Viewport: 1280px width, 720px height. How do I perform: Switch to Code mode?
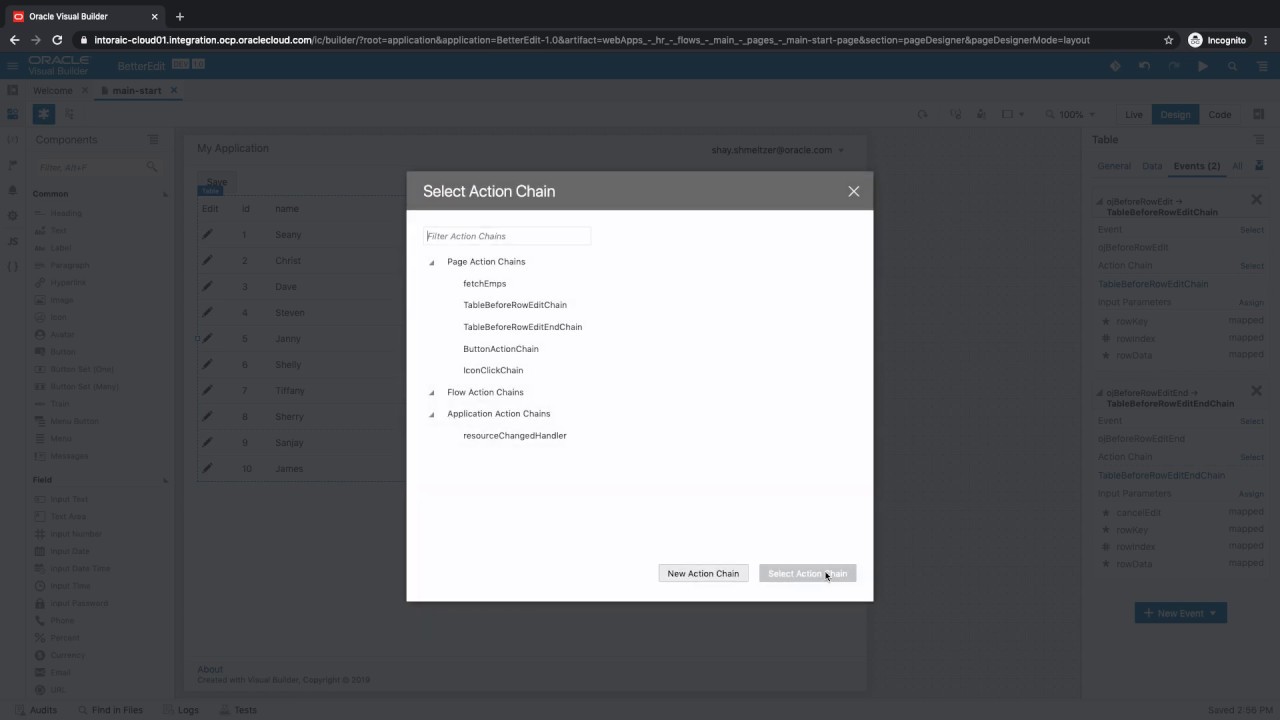click(x=1219, y=114)
